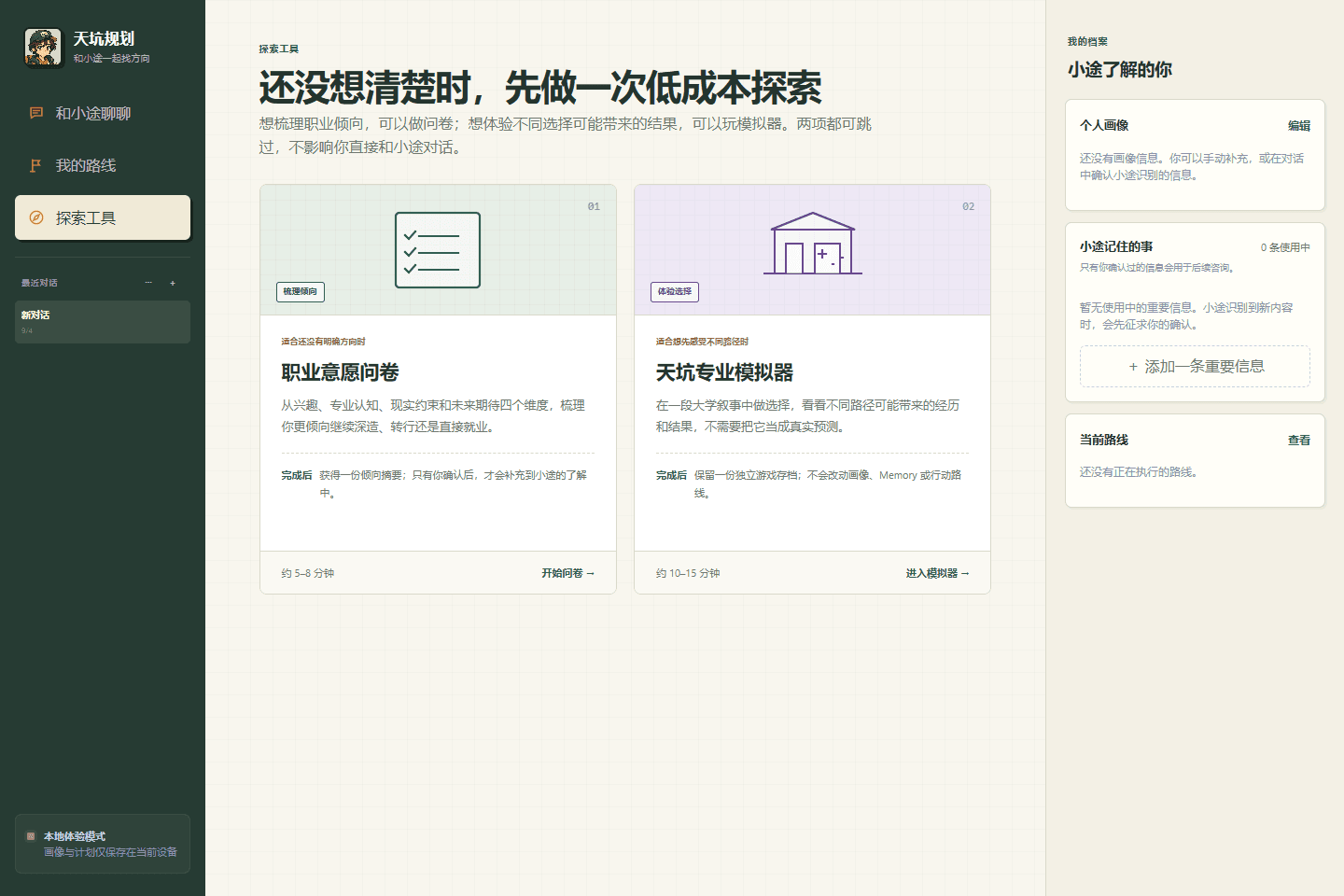
Task: Click the house illustration on the simulator card
Action: (812, 244)
